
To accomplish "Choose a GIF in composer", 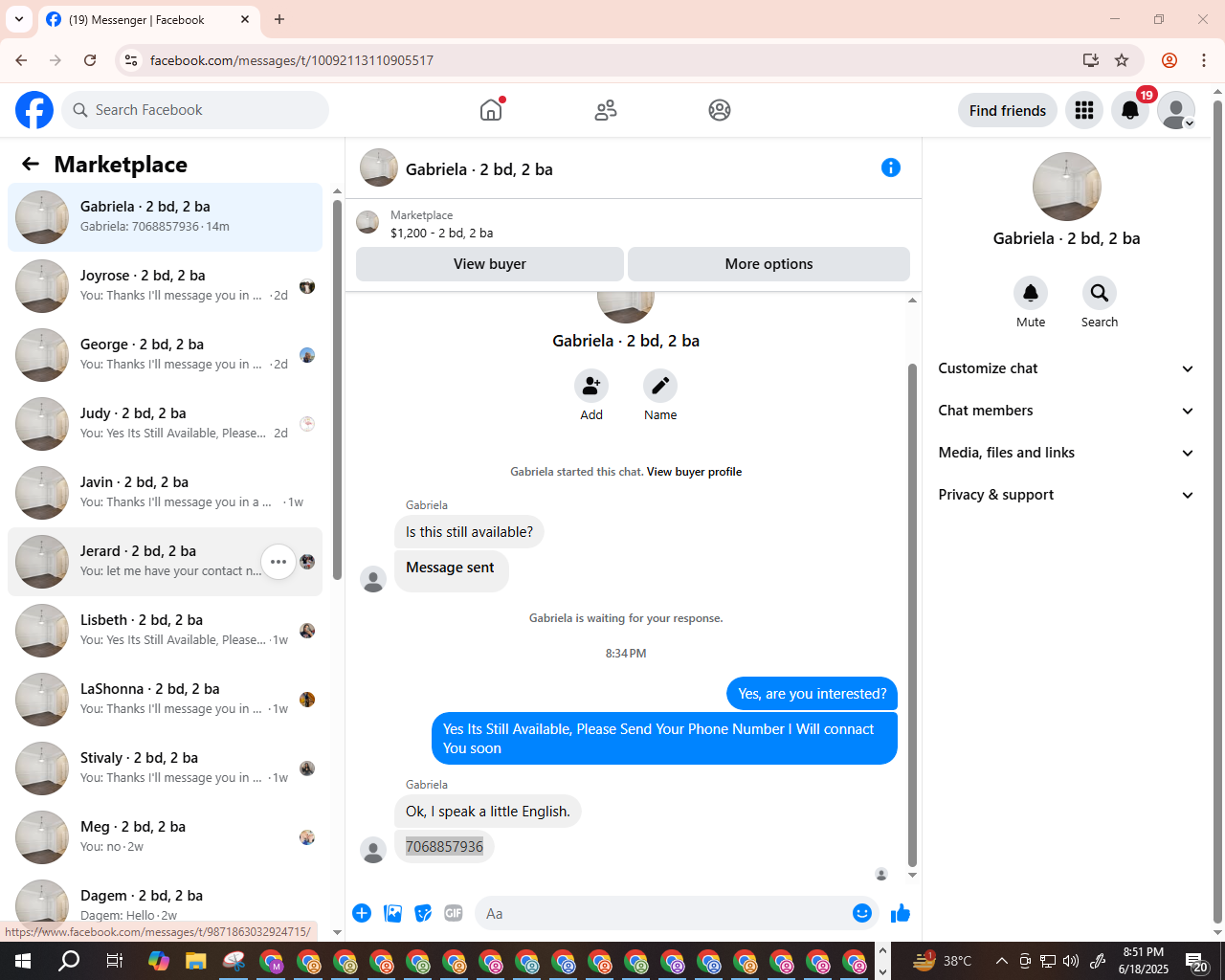I will (x=454, y=913).
